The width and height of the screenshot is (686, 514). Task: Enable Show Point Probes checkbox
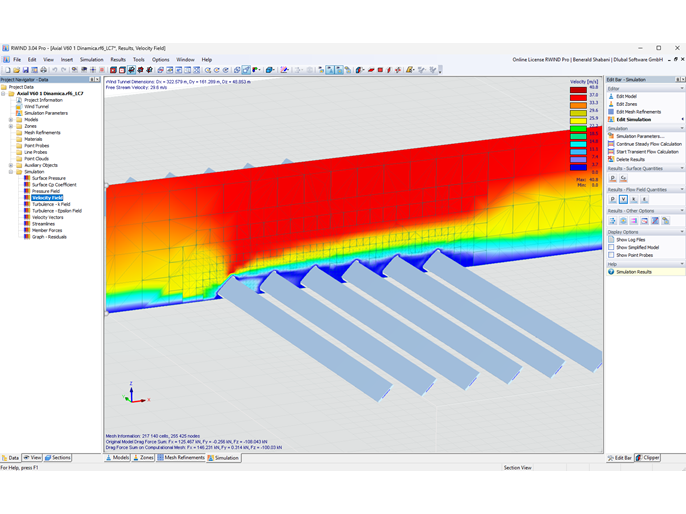611,255
